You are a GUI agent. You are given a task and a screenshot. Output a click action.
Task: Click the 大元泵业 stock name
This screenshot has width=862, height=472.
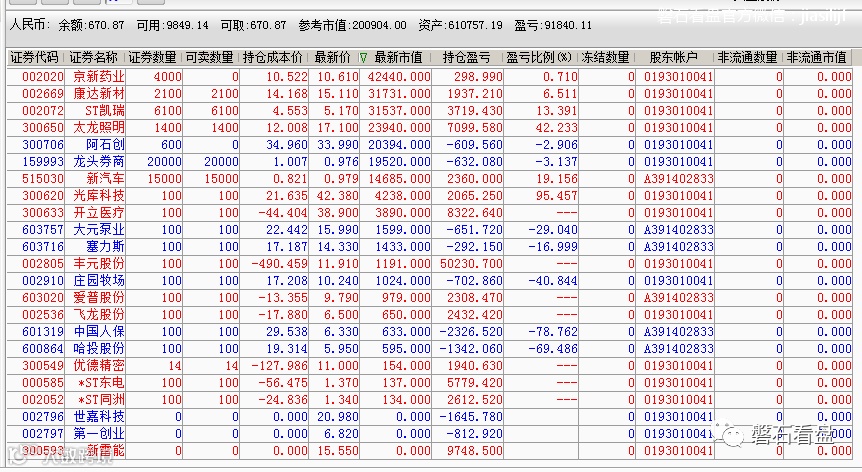(99, 230)
